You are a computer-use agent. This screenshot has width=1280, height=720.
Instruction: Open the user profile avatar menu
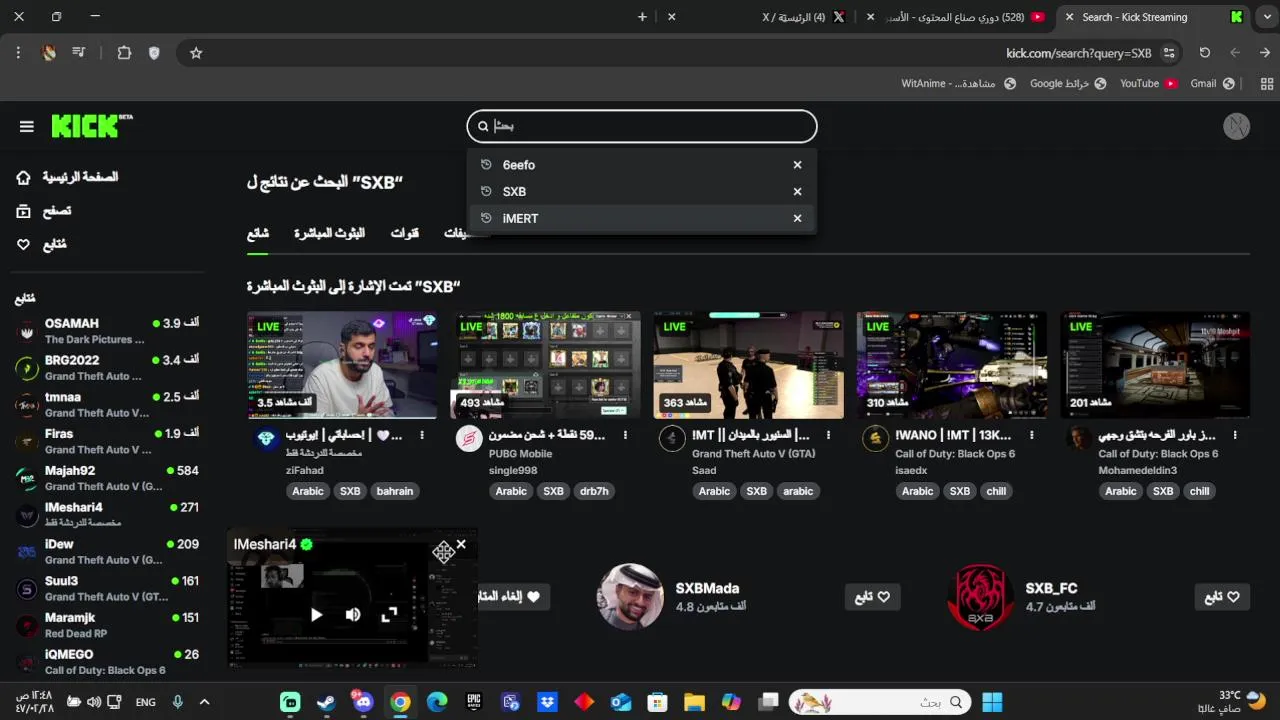coord(1237,126)
